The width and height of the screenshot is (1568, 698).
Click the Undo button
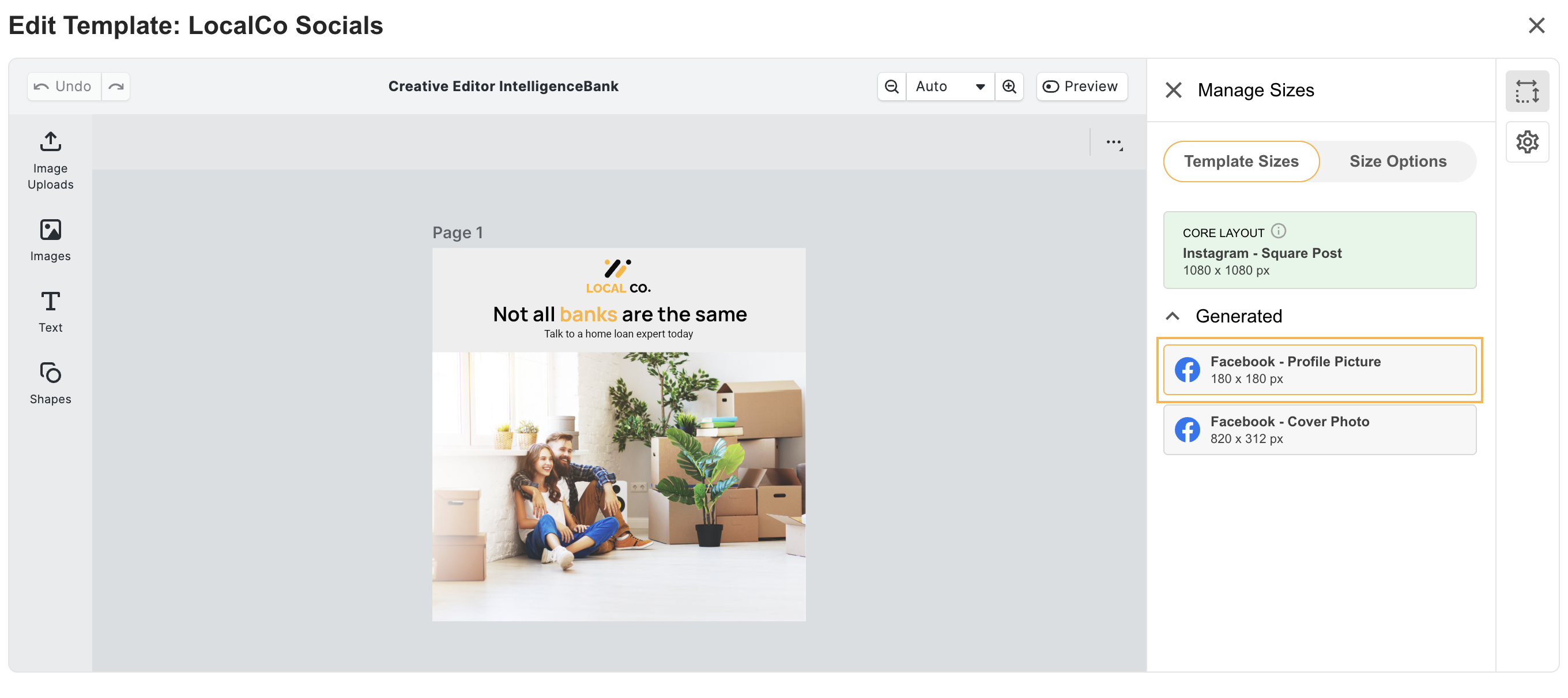tap(64, 87)
